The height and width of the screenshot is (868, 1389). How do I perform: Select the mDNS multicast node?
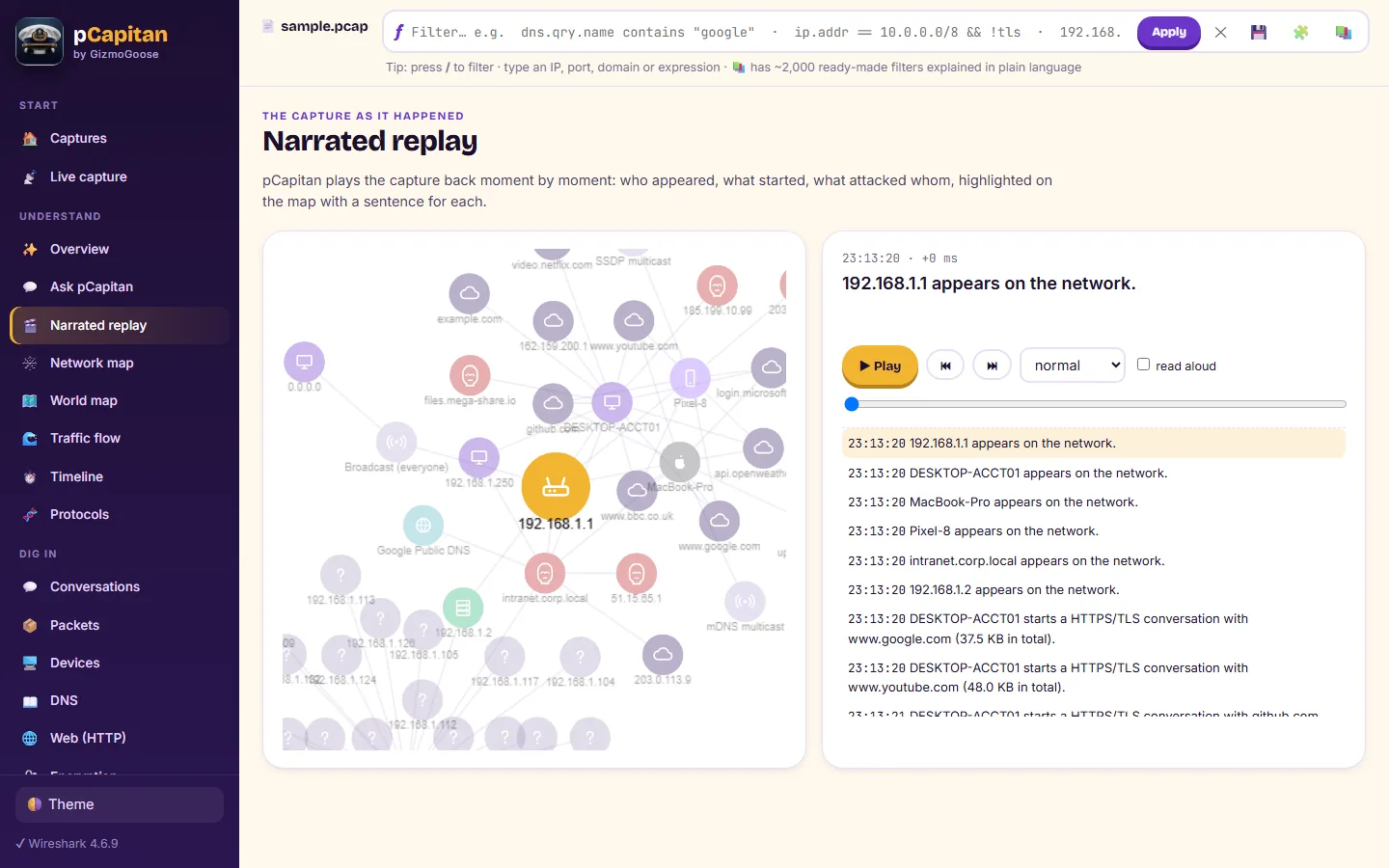tap(745, 602)
